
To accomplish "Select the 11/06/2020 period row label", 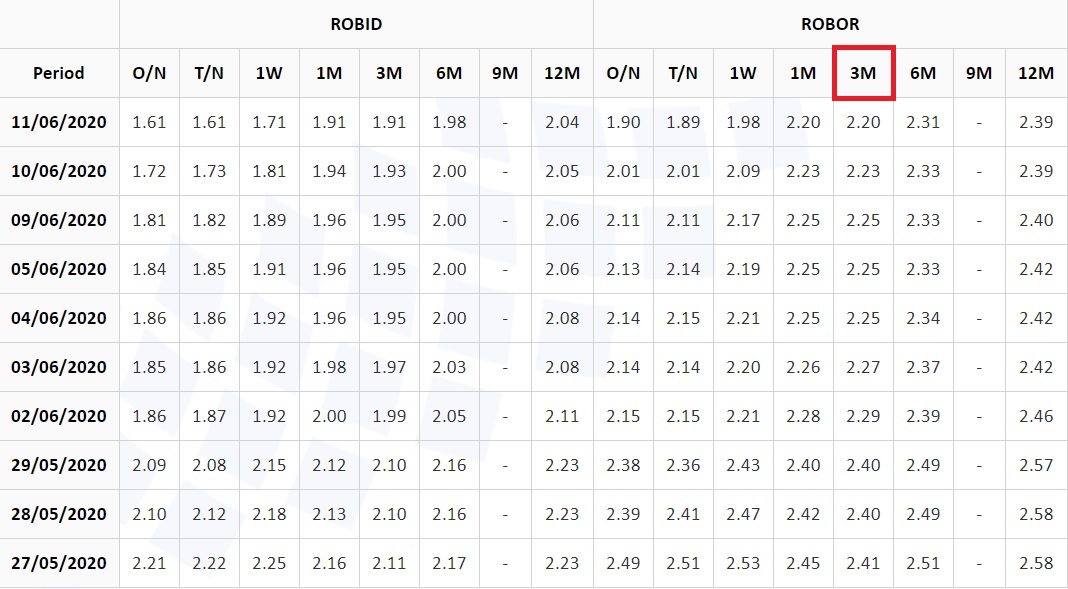I will click(x=59, y=122).
